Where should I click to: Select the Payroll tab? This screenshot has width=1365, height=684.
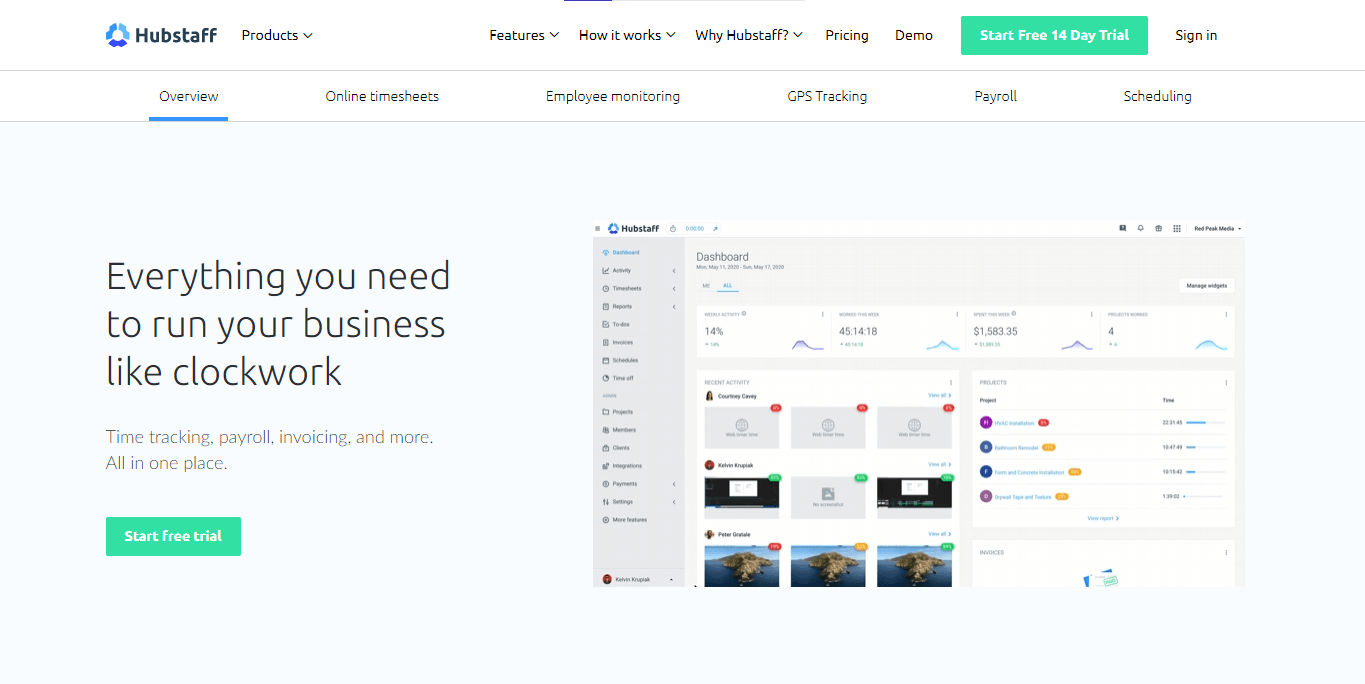996,96
